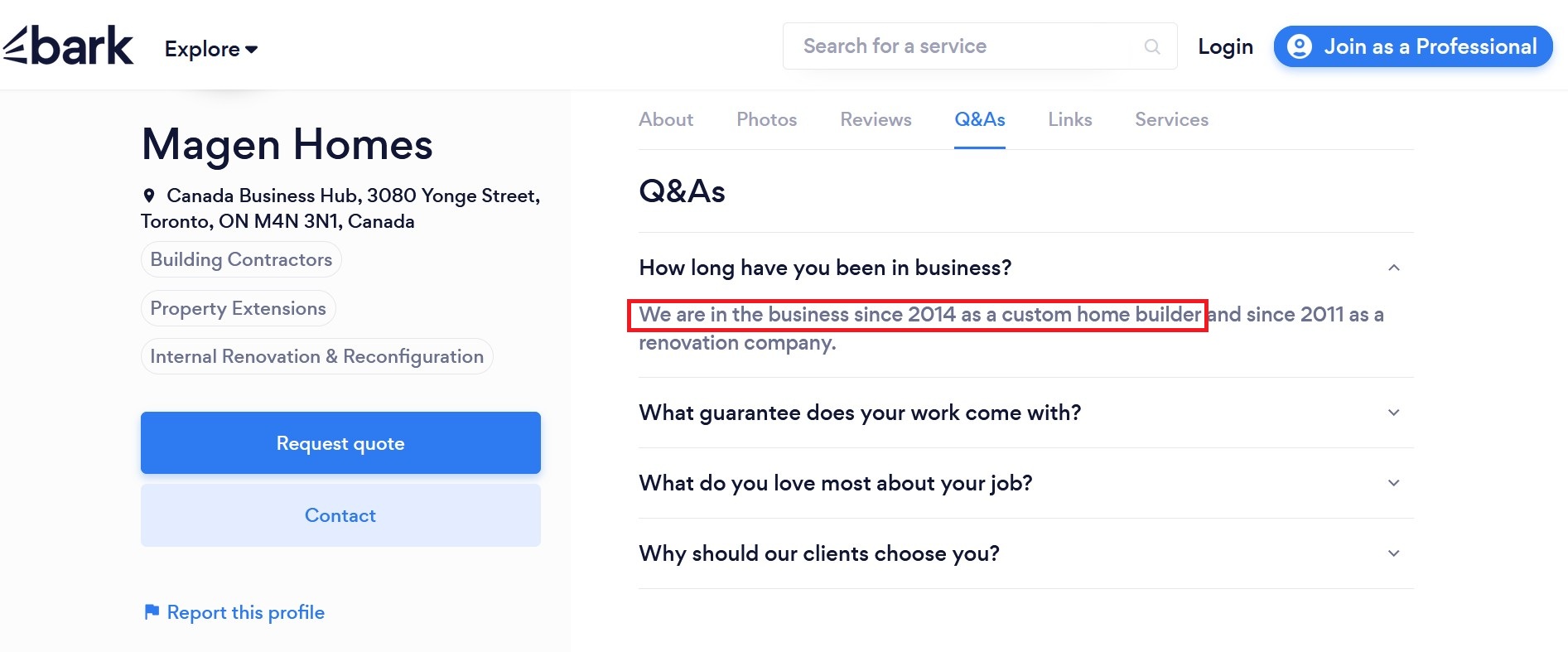Open the Explore dropdown menu
The image size is (1568, 652).
pos(211,49)
